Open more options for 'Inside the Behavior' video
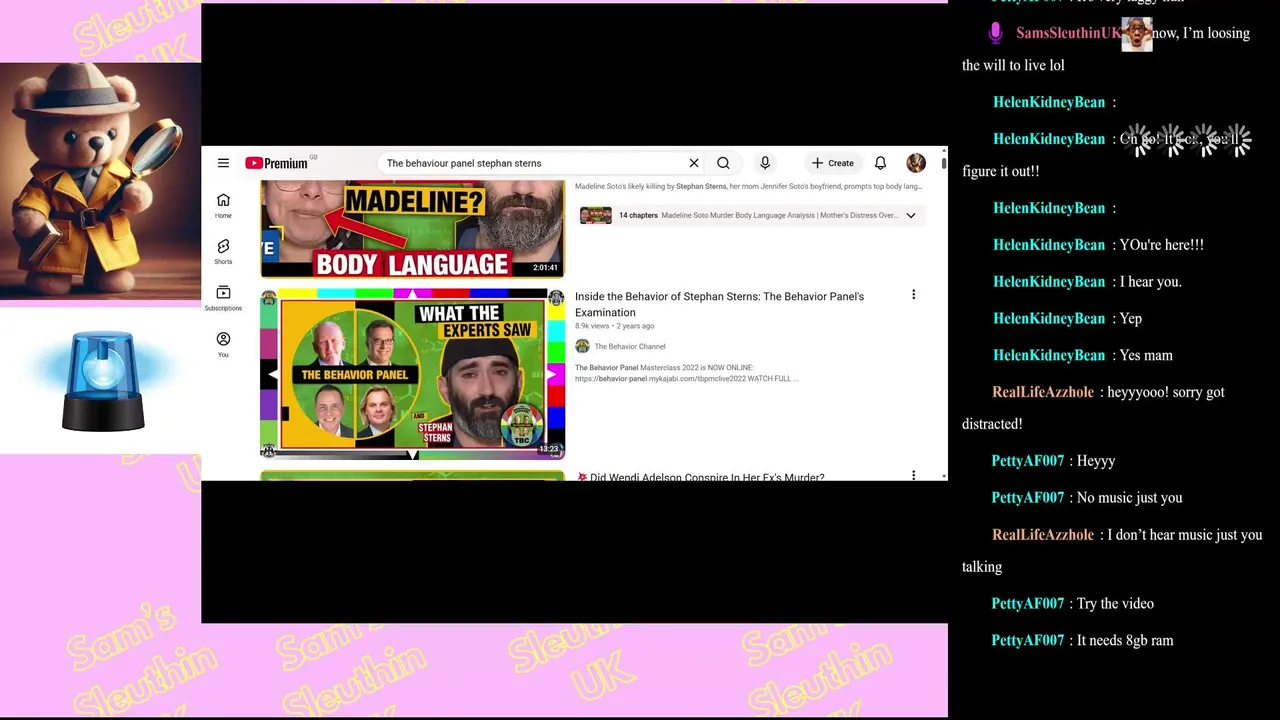The height and width of the screenshot is (720, 1280). click(913, 295)
